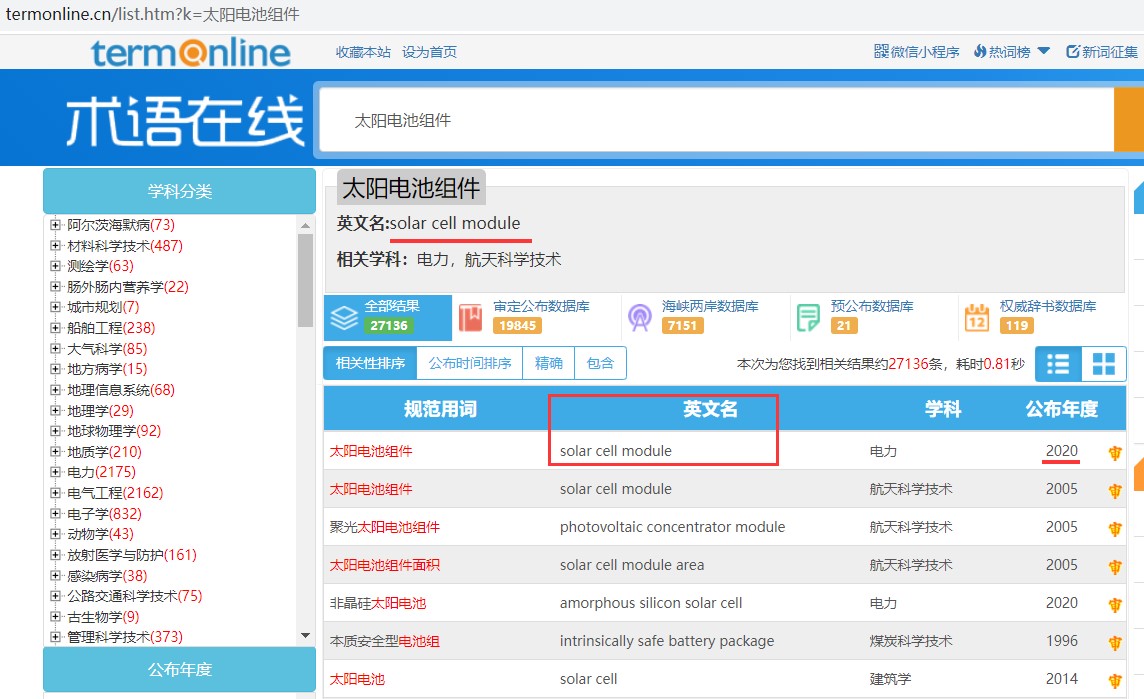The width and height of the screenshot is (1144, 699).
Task: Open the 聚光太阳电池组件 term link
Action: (384, 527)
